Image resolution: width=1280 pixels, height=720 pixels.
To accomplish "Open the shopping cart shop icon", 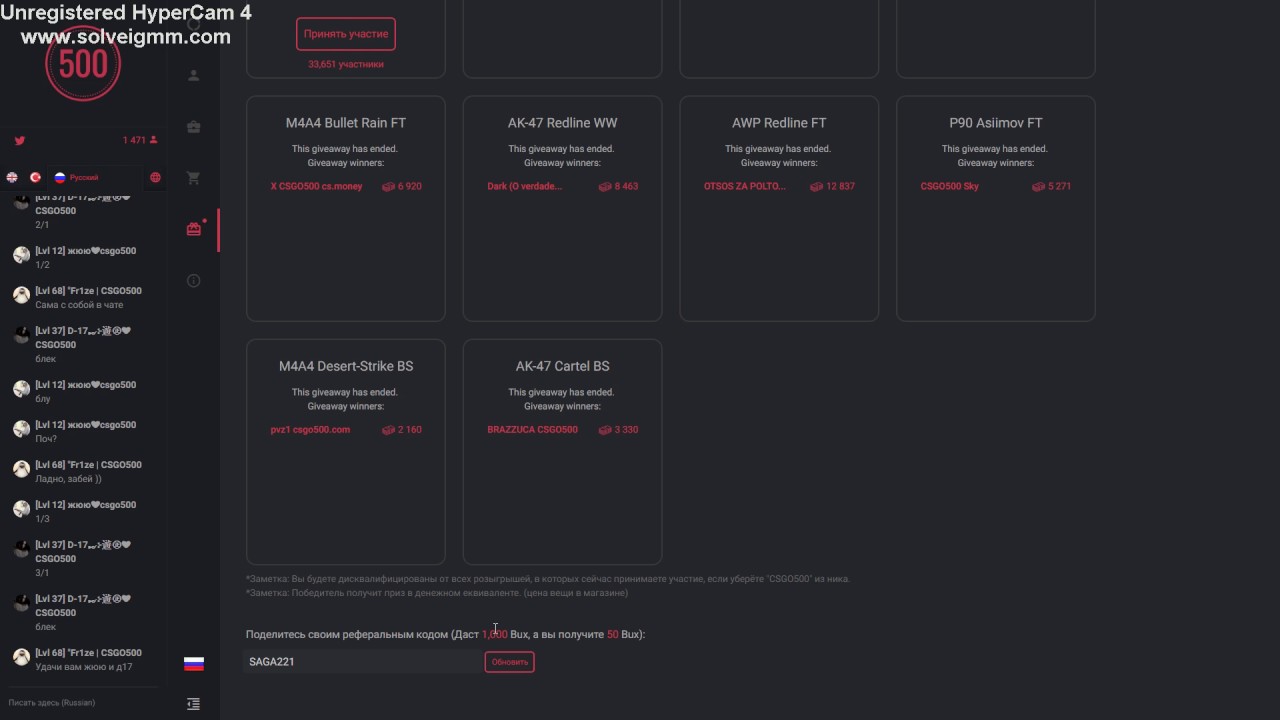I will [x=194, y=178].
